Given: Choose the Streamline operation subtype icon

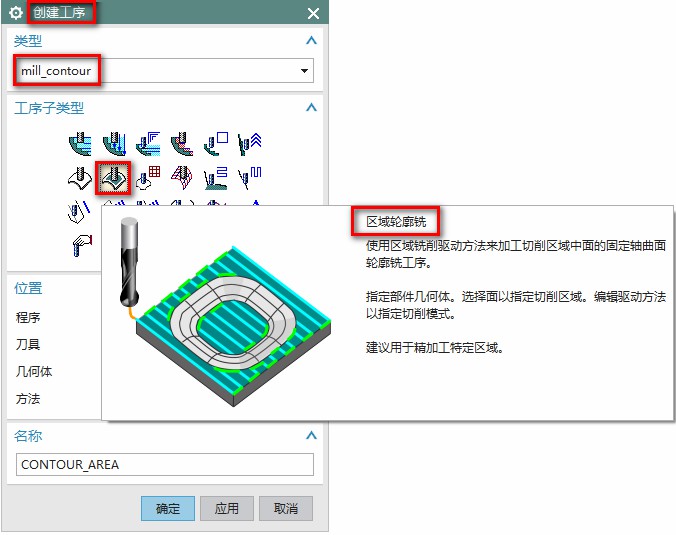Looking at the screenshot, I should 182,178.
